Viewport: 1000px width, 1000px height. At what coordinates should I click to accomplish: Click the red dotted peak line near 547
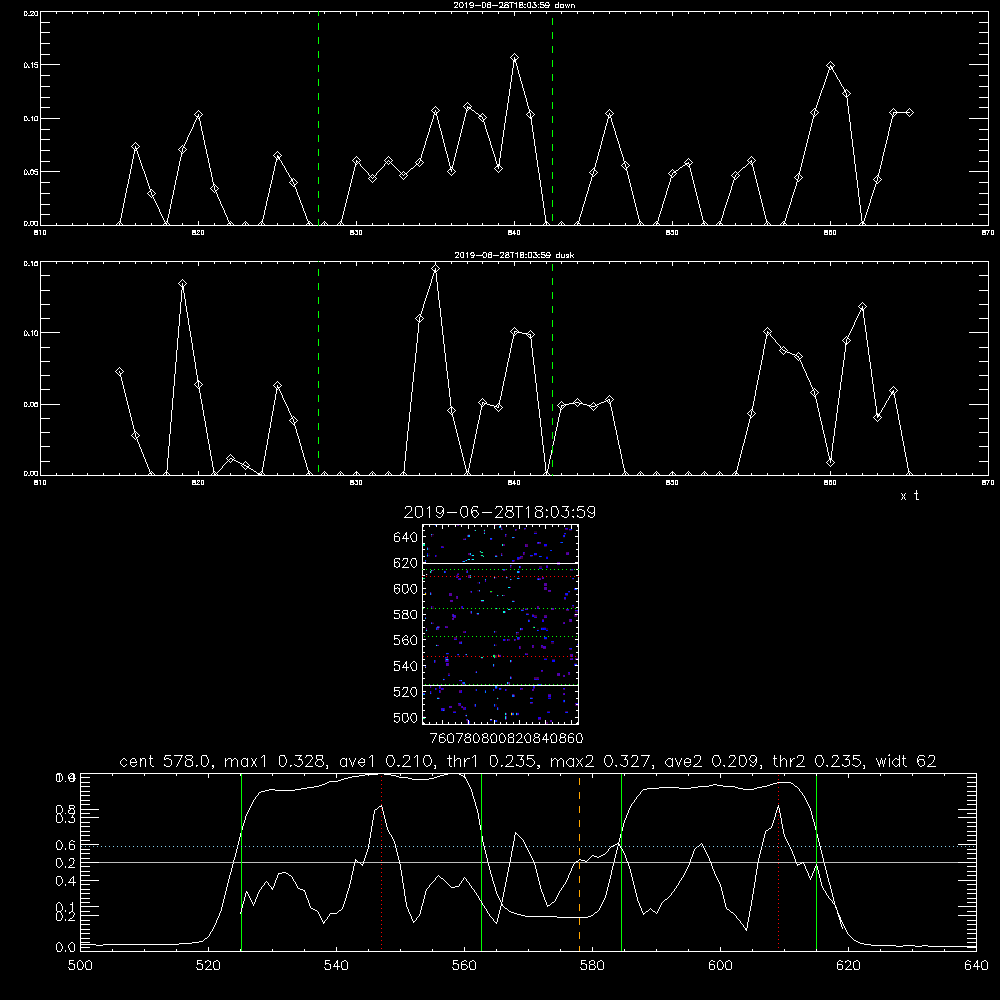(x=381, y=861)
